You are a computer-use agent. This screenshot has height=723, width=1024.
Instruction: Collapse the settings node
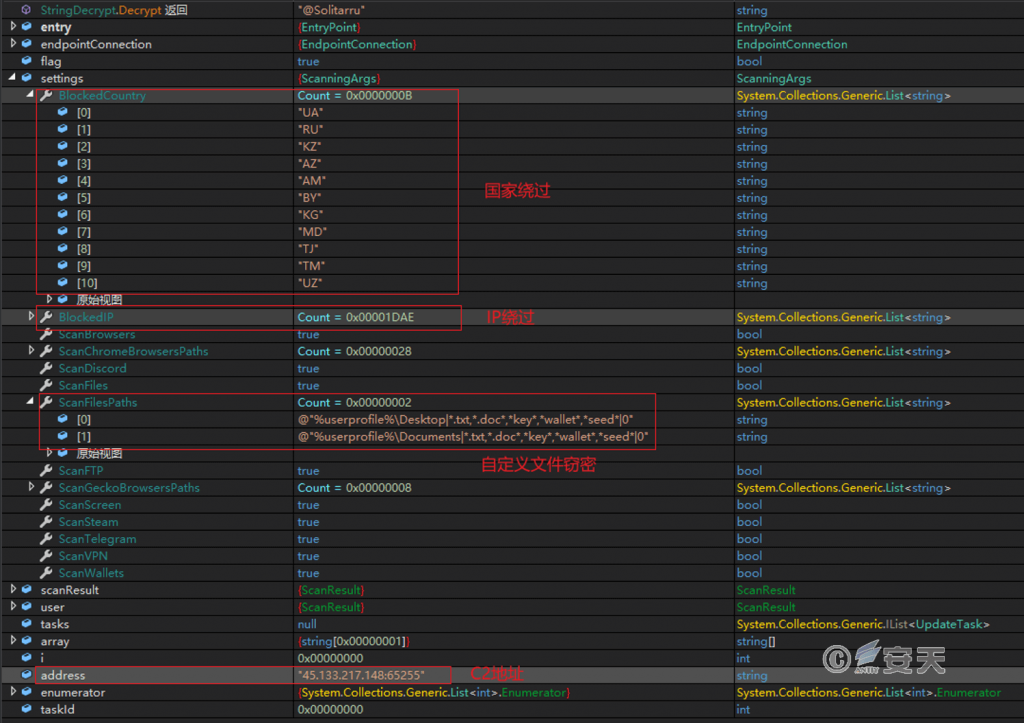coord(13,78)
